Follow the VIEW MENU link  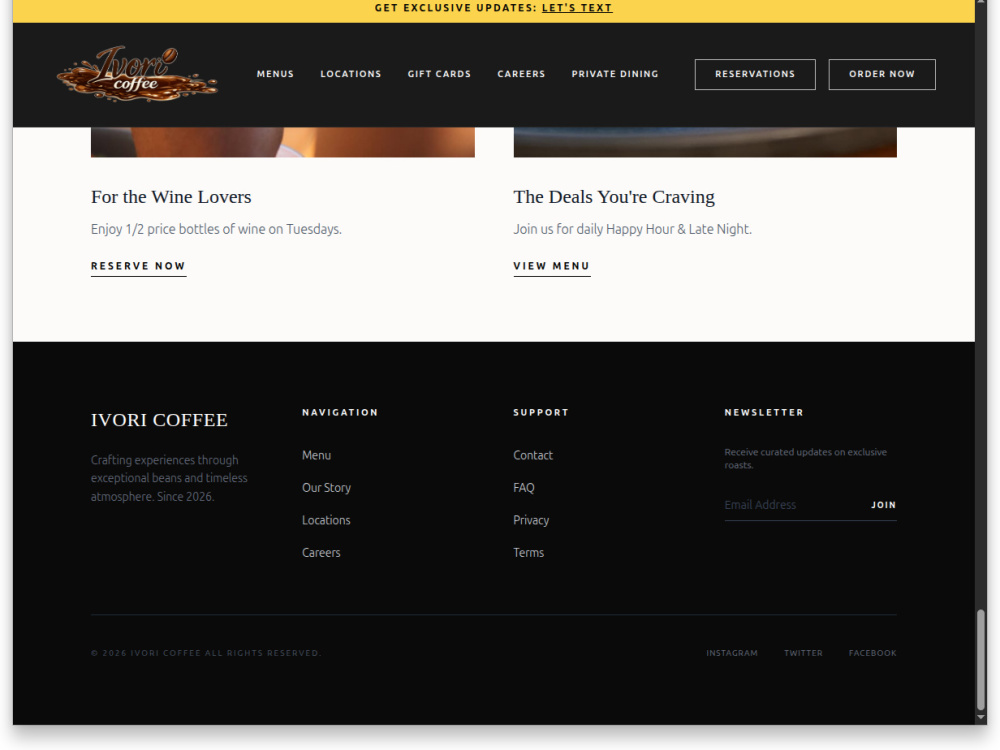coord(552,267)
